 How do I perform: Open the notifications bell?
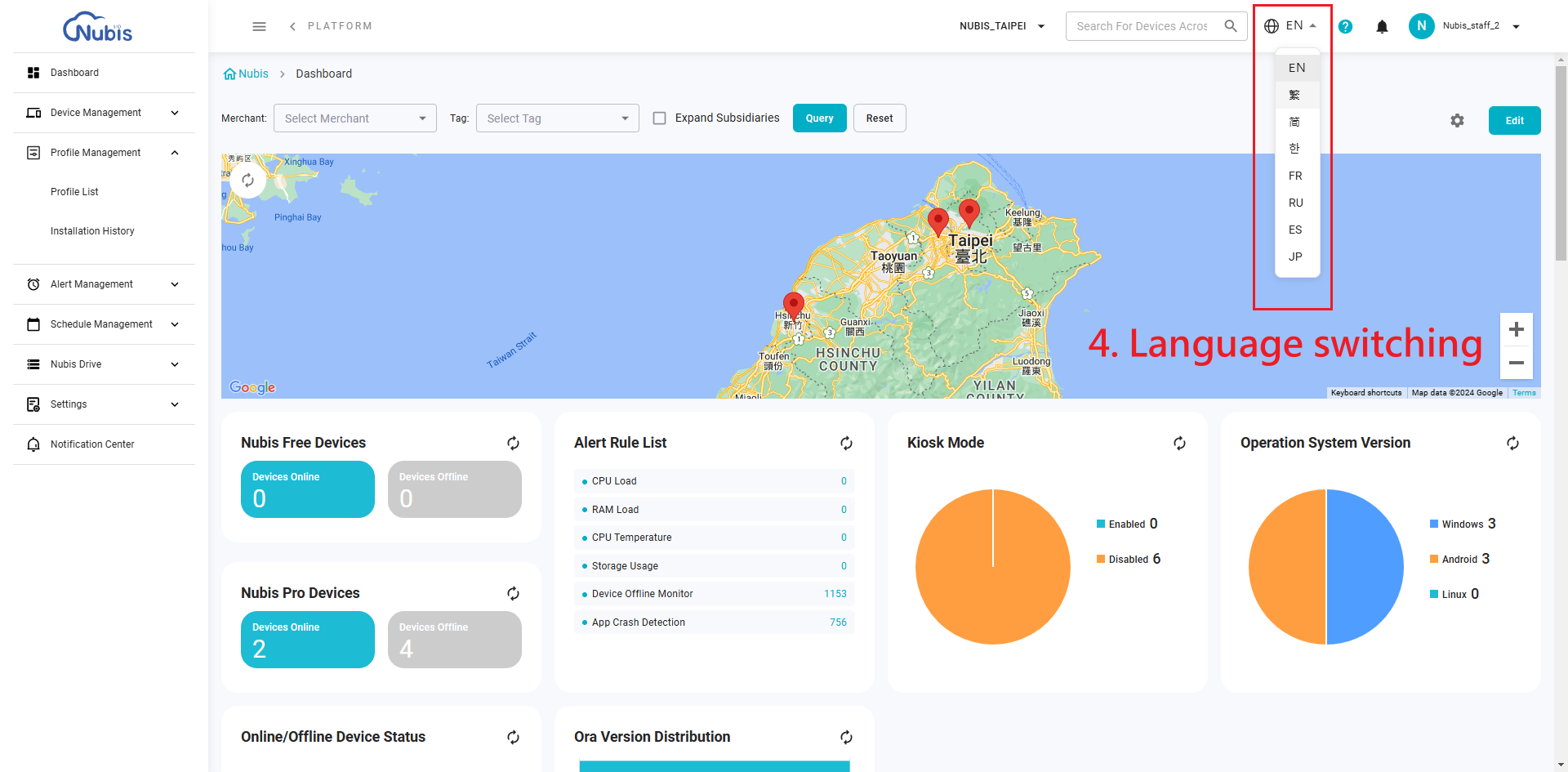pyautogui.click(x=1382, y=26)
